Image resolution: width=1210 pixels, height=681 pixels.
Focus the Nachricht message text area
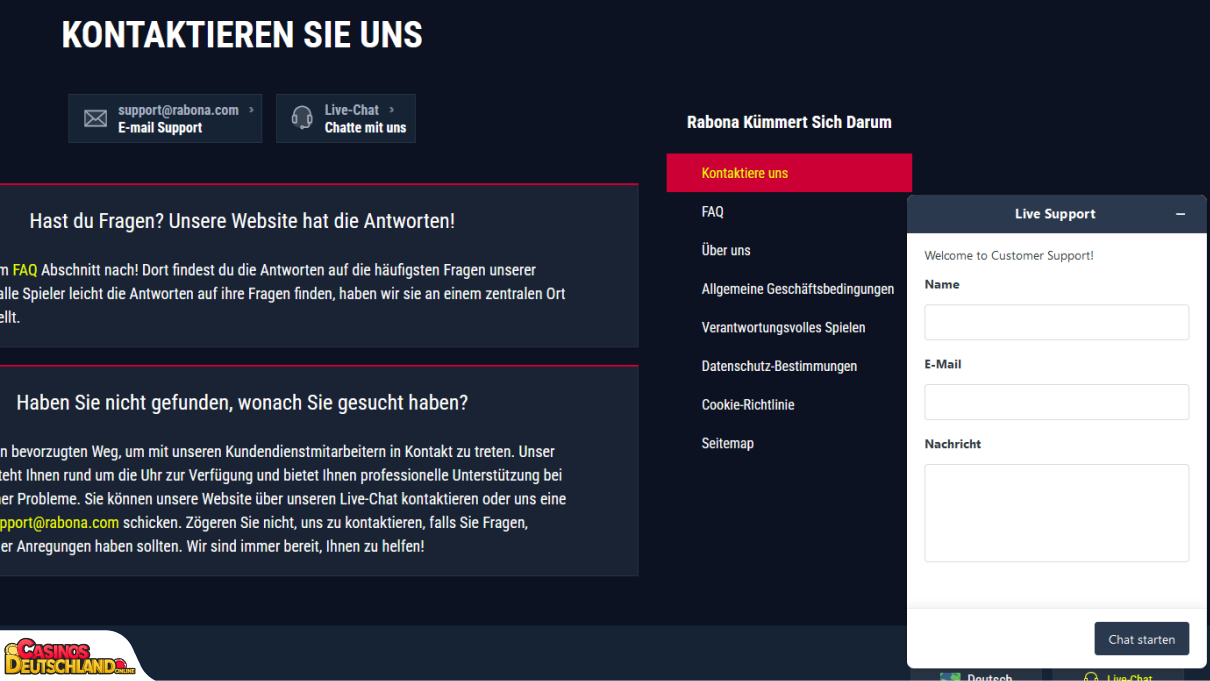[x=1056, y=513]
